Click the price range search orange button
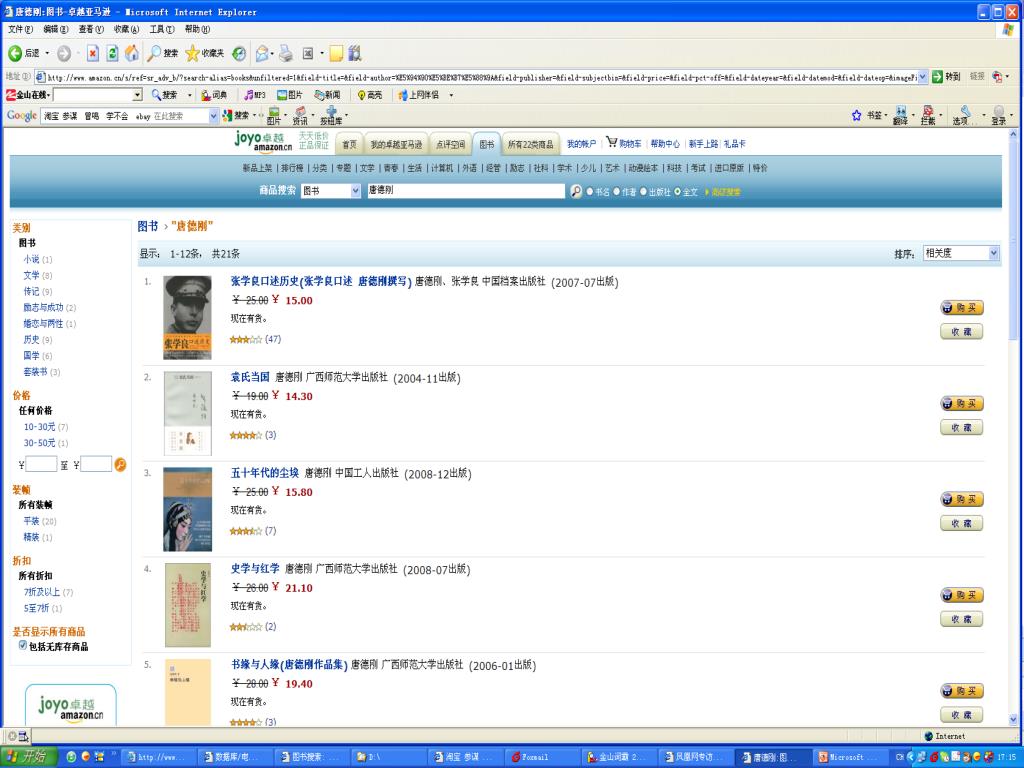The height and width of the screenshot is (768, 1024). click(x=120, y=464)
